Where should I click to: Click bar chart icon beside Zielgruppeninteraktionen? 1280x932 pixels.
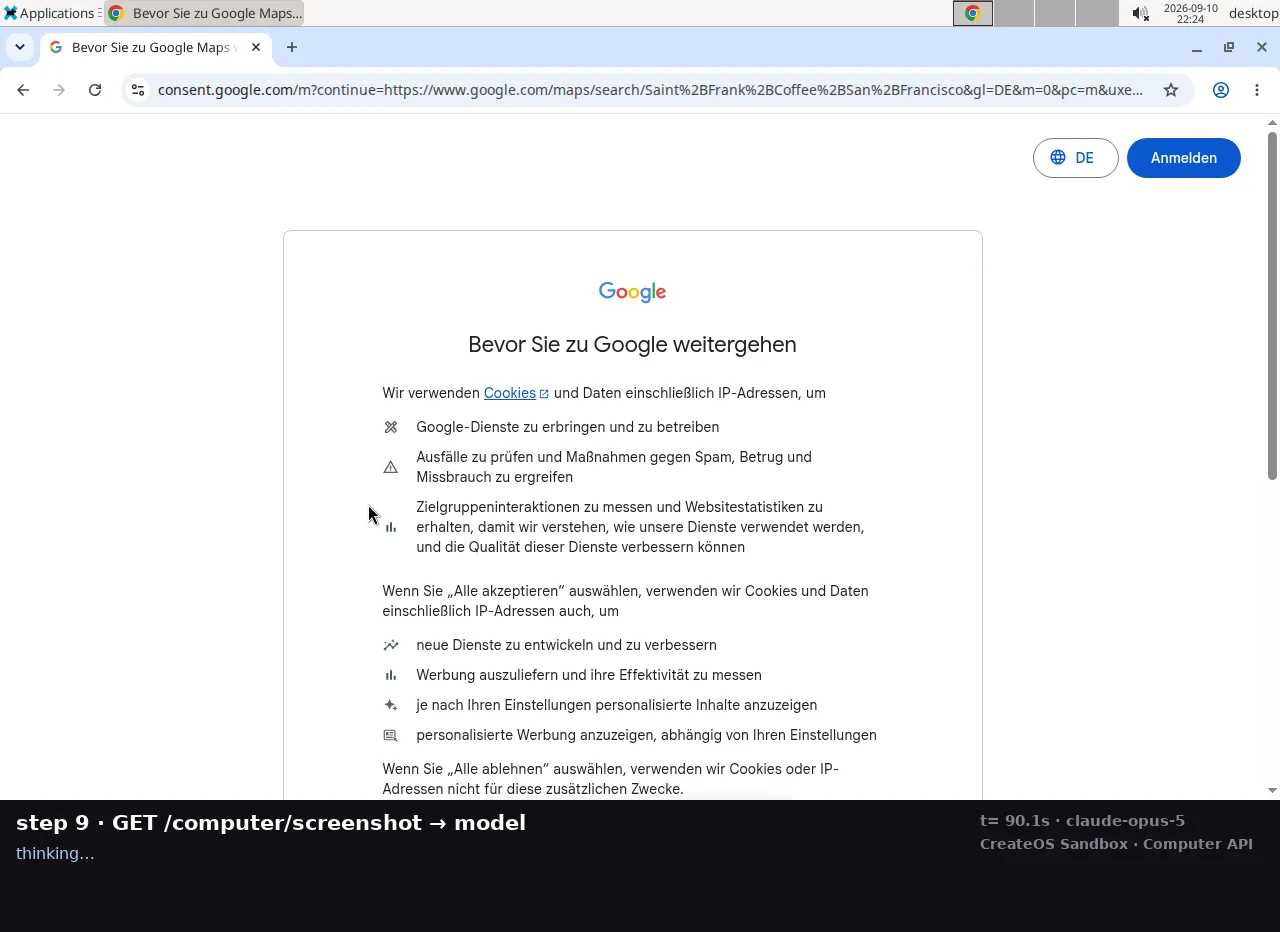391,527
